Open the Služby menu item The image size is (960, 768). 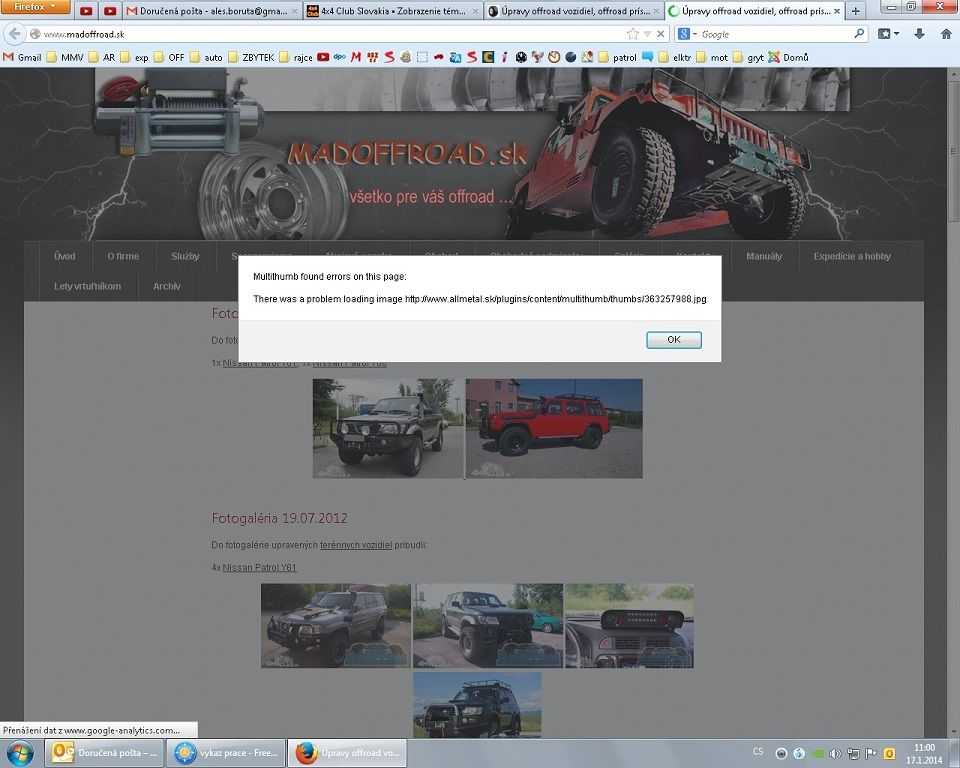(186, 256)
